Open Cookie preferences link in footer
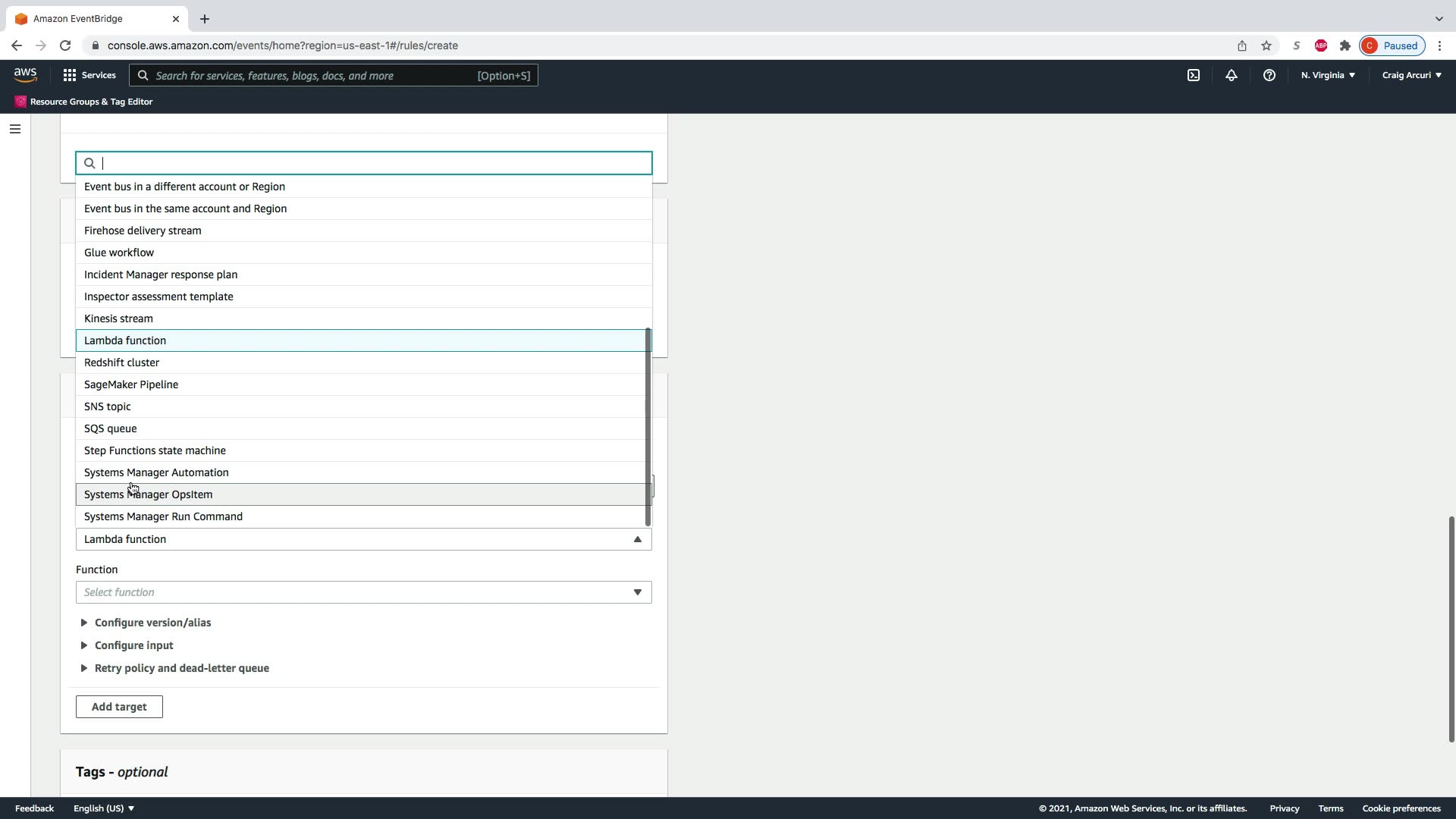Image resolution: width=1456 pixels, height=819 pixels. (x=1401, y=808)
